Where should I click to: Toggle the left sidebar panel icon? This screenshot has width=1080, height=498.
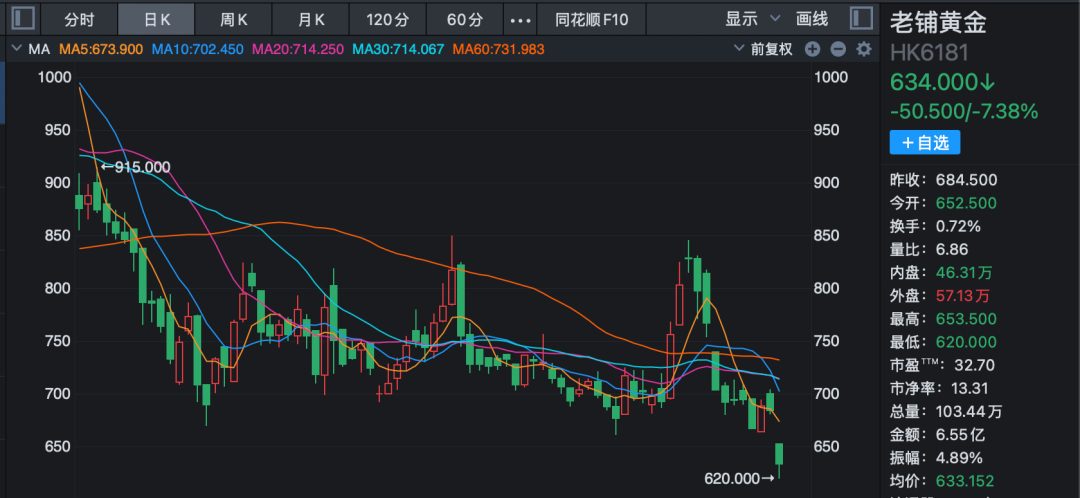[x=24, y=19]
